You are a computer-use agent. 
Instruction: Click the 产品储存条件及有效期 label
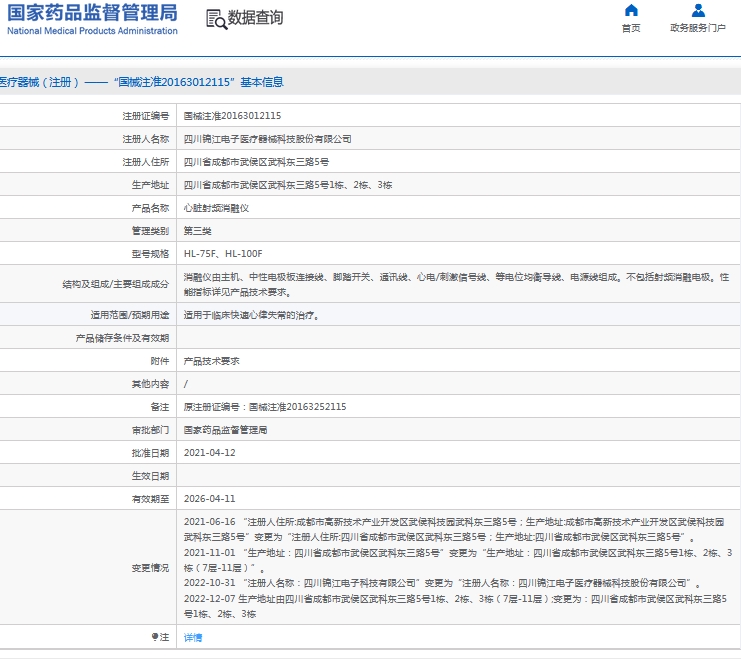coord(122,338)
